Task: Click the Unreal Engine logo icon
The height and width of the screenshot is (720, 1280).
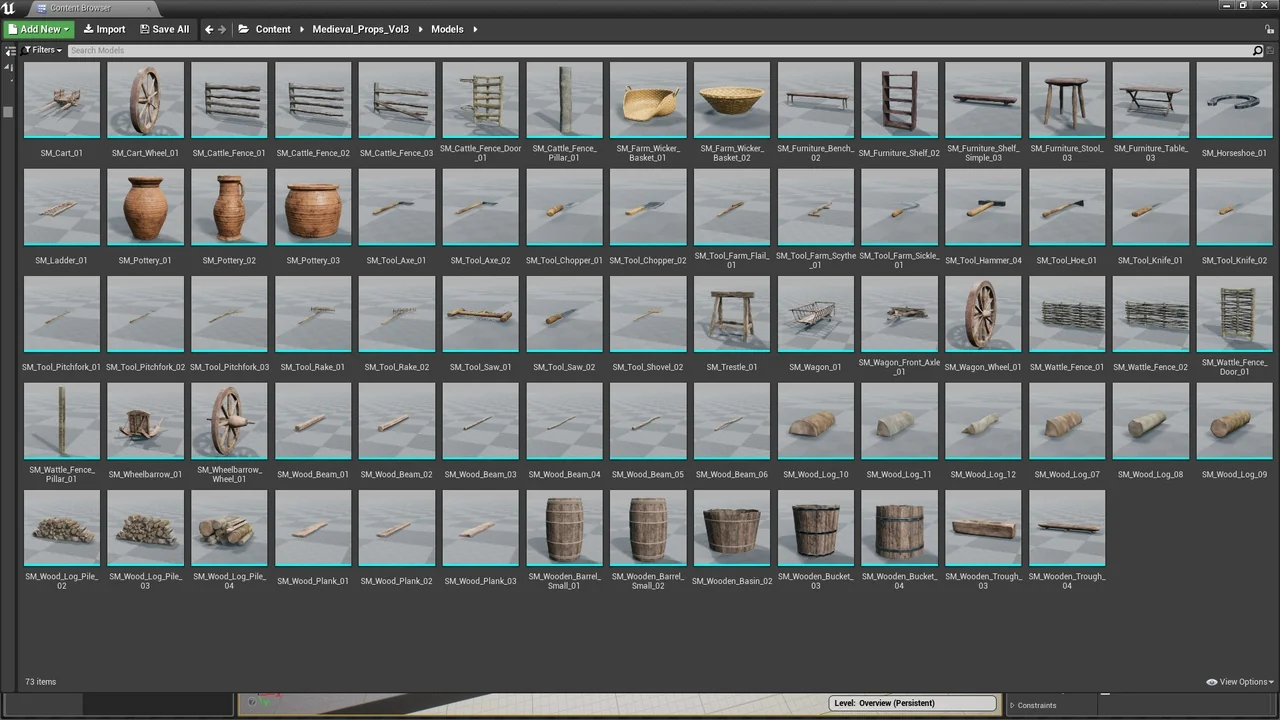Action: coord(9,8)
